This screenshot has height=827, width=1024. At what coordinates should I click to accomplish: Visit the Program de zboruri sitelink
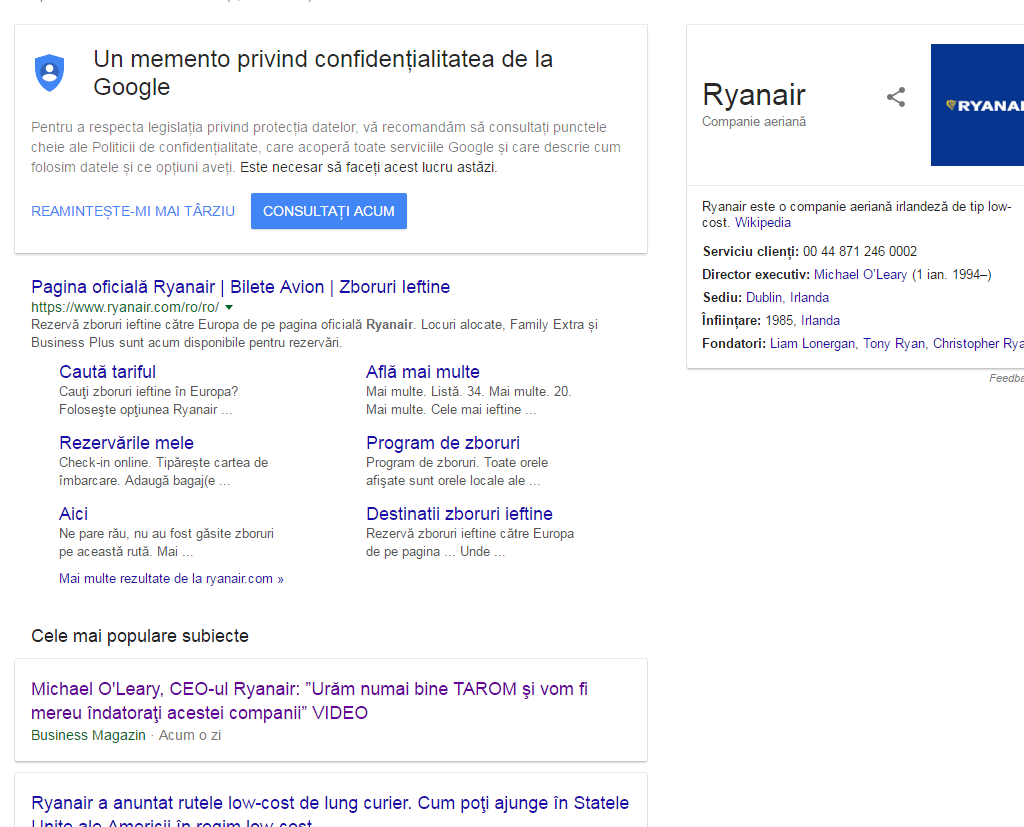coord(442,443)
